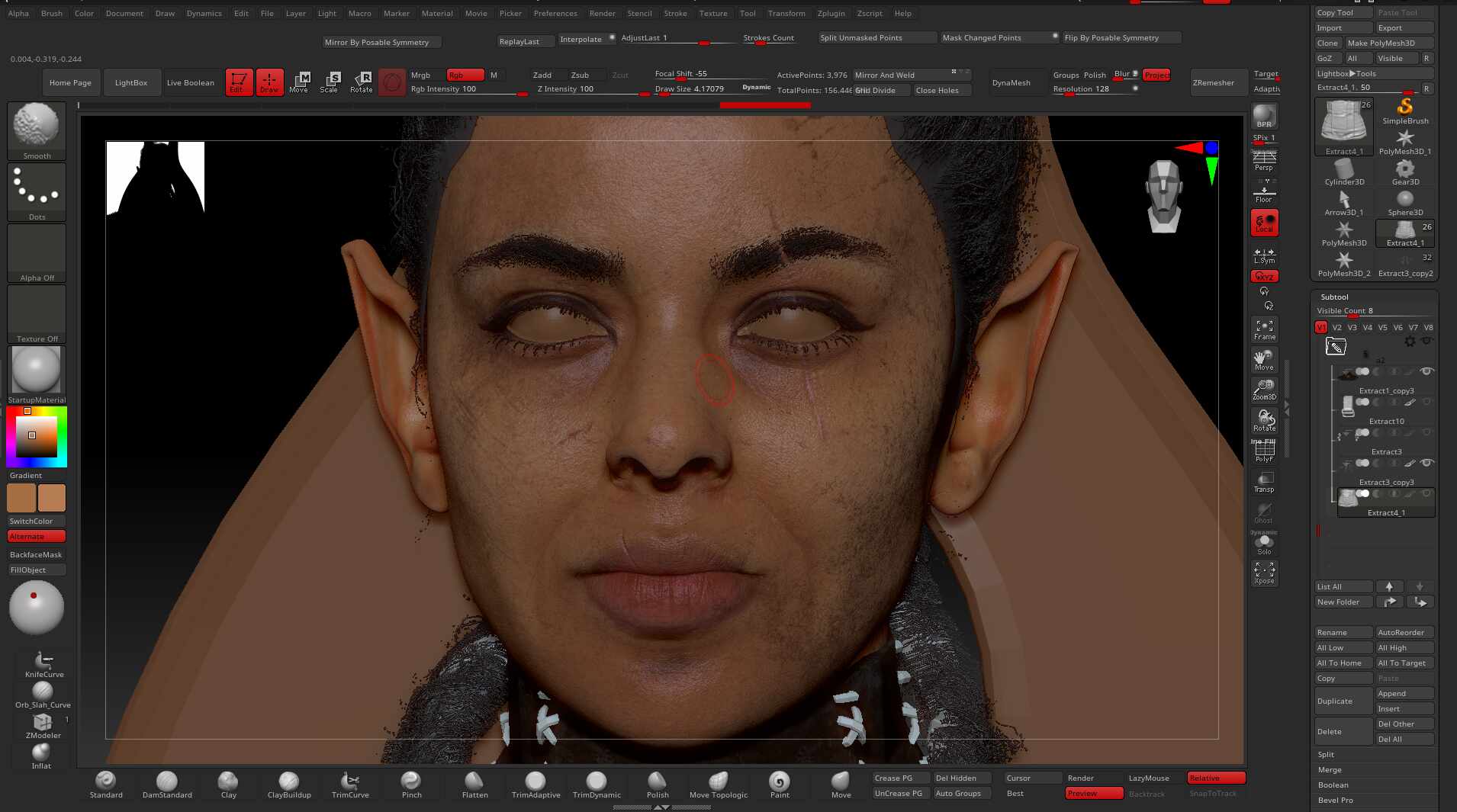
Task: Select the Inflat brush
Action: (x=41, y=756)
